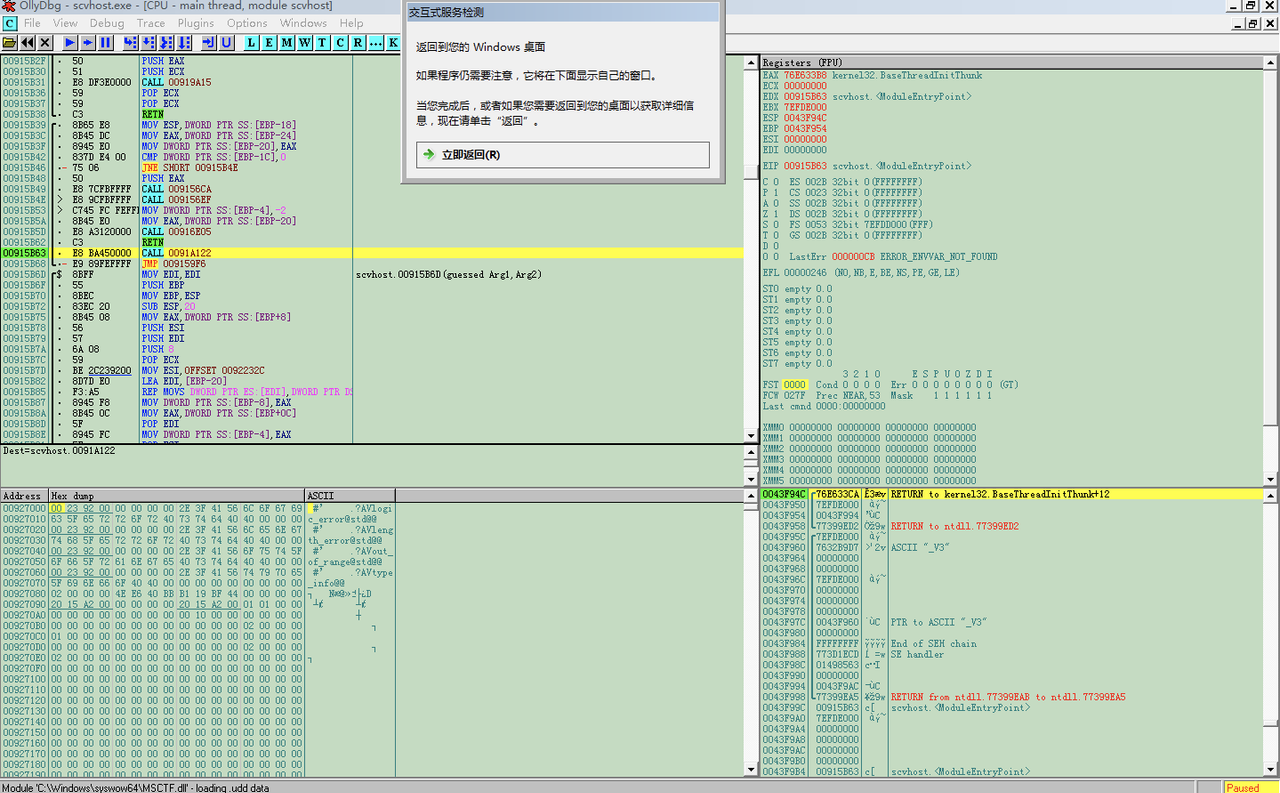Open the Windows menu

pyautogui.click(x=303, y=23)
